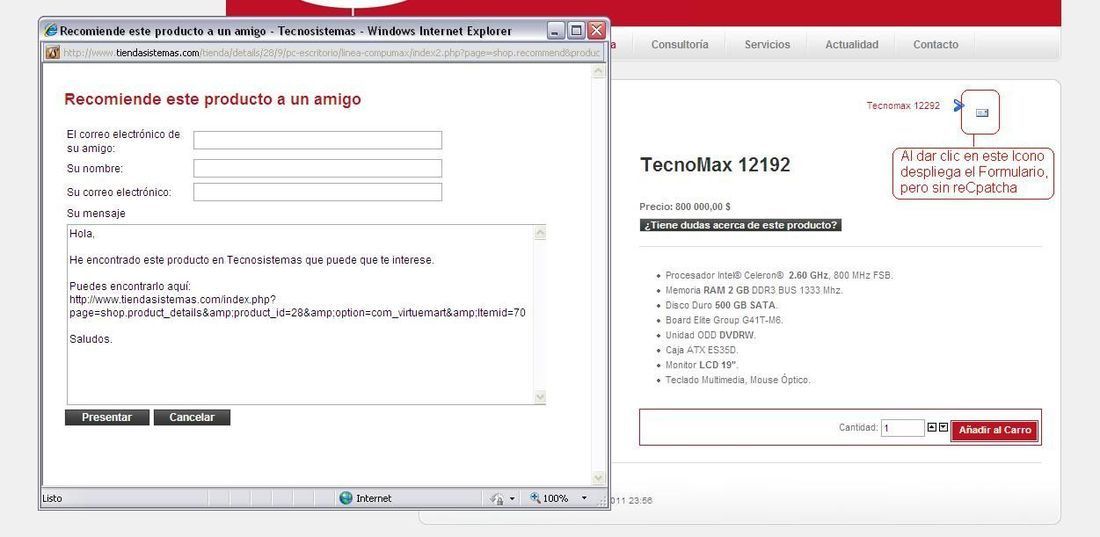Open the Consultoría menu item

[x=679, y=44]
